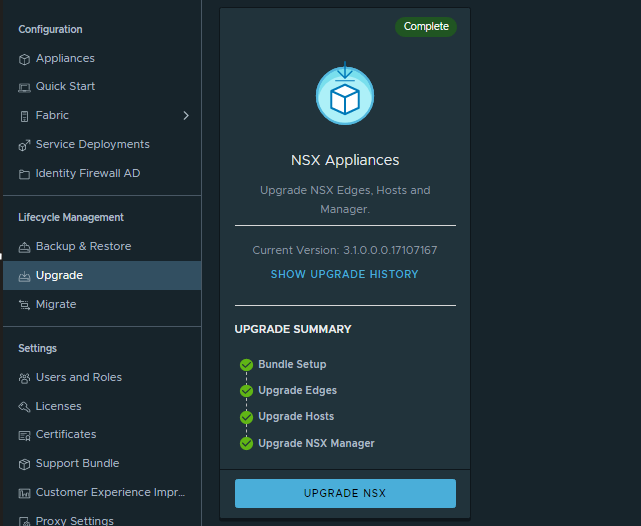Open the Appliances page
This screenshot has width=641, height=526.
click(65, 58)
